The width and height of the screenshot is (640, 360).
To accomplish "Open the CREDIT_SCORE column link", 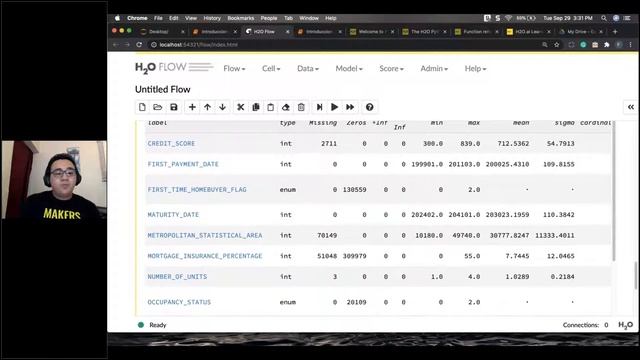I will pyautogui.click(x=171, y=144).
